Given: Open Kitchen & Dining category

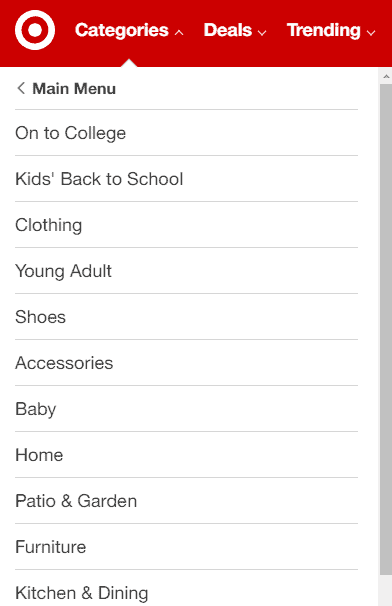Looking at the screenshot, I should (x=186, y=588).
